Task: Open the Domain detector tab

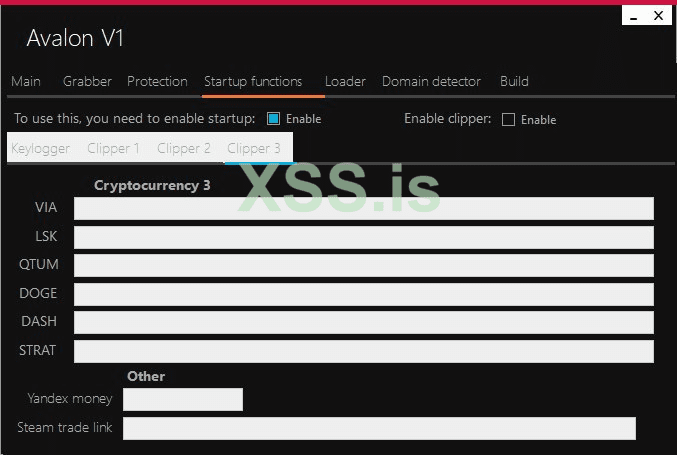Action: pos(431,81)
